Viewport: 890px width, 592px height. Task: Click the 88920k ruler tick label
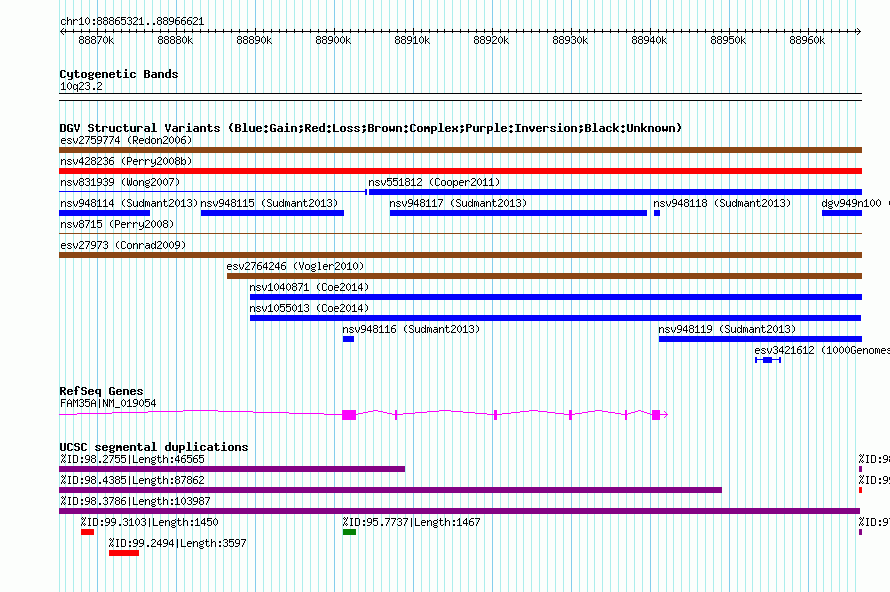pyautogui.click(x=491, y=40)
